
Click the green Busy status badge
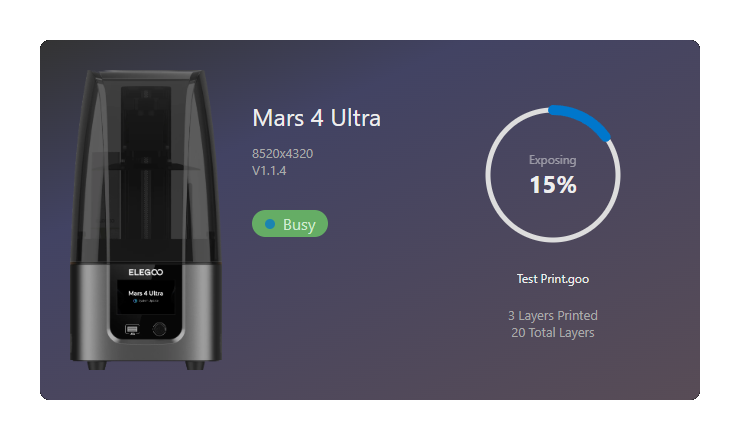(x=290, y=224)
